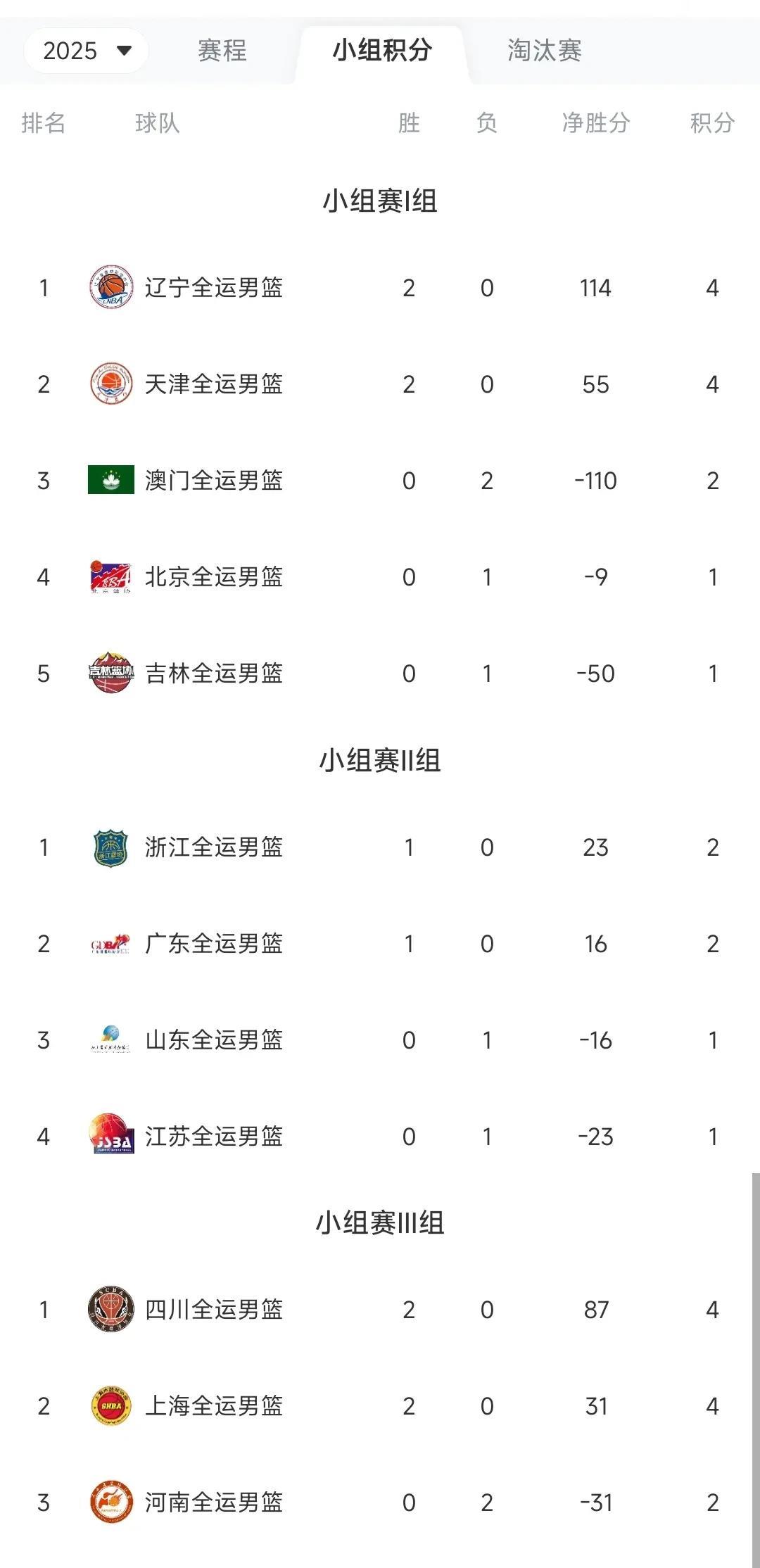Select the 小组积分 tab

pyautogui.click(x=381, y=51)
